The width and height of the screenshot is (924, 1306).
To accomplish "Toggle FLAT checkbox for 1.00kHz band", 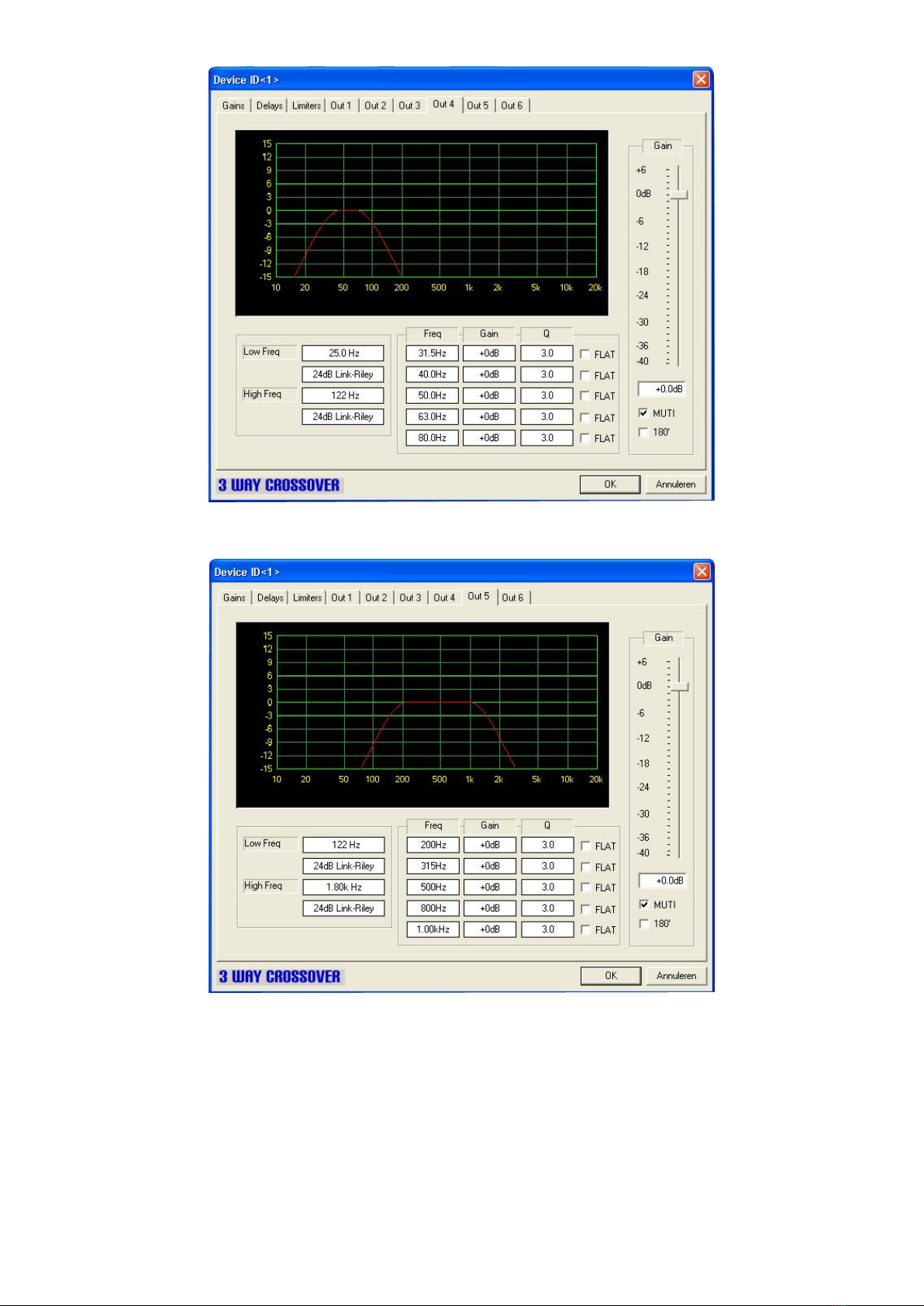I will (586, 930).
